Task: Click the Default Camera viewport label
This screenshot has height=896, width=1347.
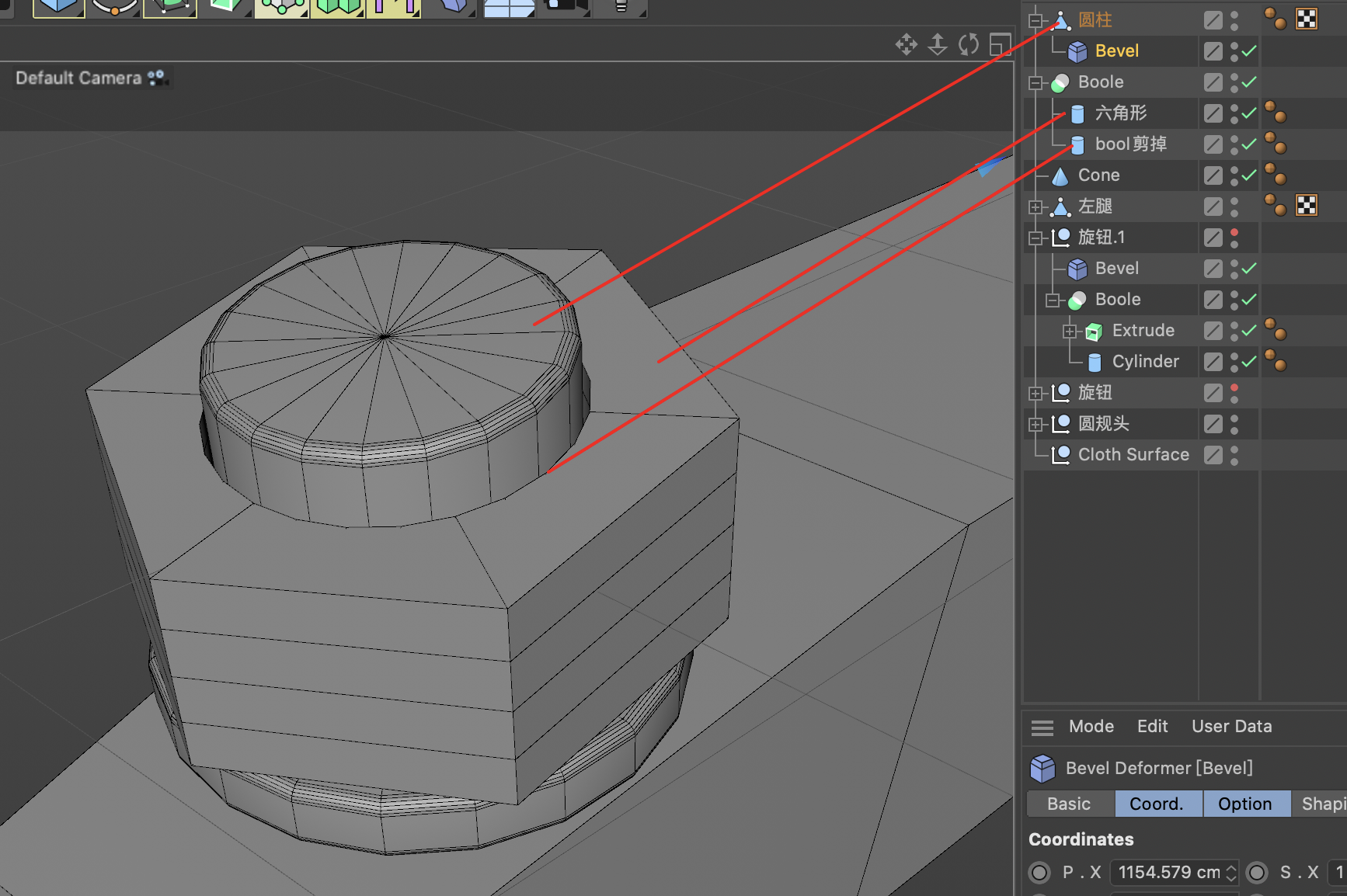Action: click(x=78, y=78)
